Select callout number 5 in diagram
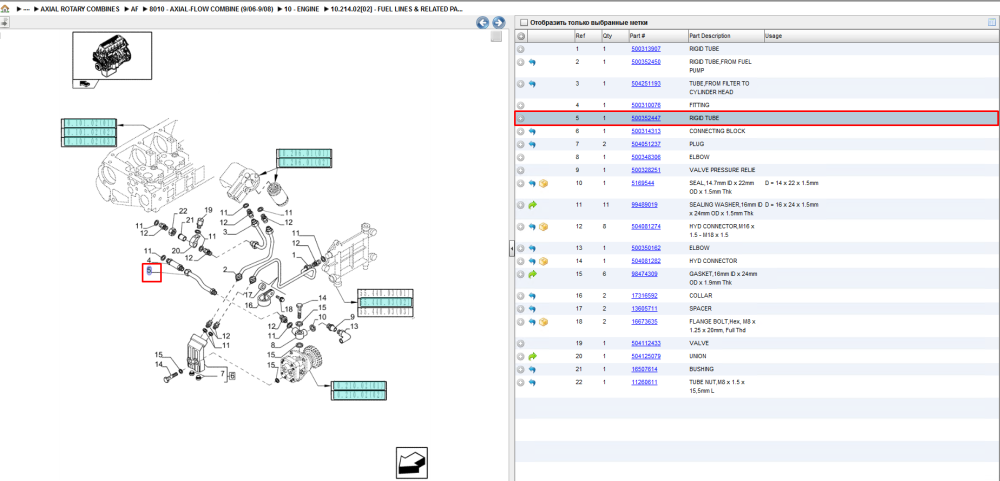Image resolution: width=1000 pixels, height=481 pixels. tap(150, 272)
